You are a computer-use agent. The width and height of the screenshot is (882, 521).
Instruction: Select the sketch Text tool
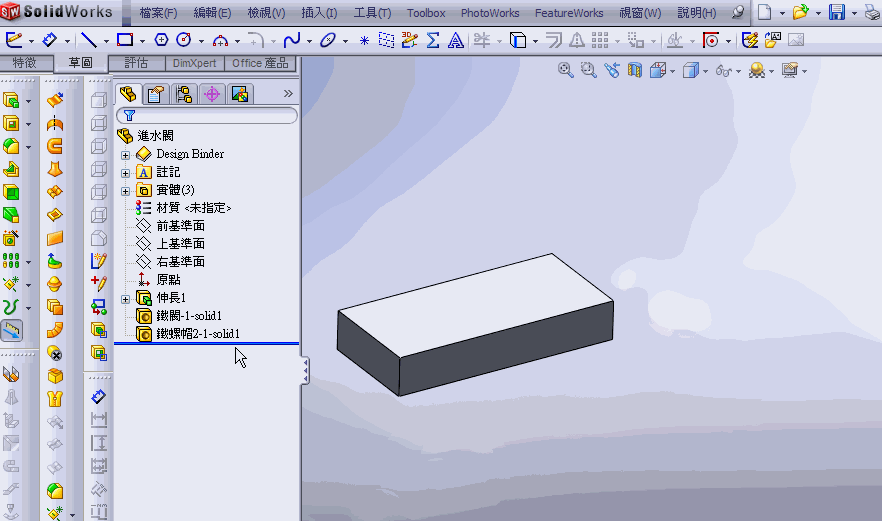pos(456,40)
